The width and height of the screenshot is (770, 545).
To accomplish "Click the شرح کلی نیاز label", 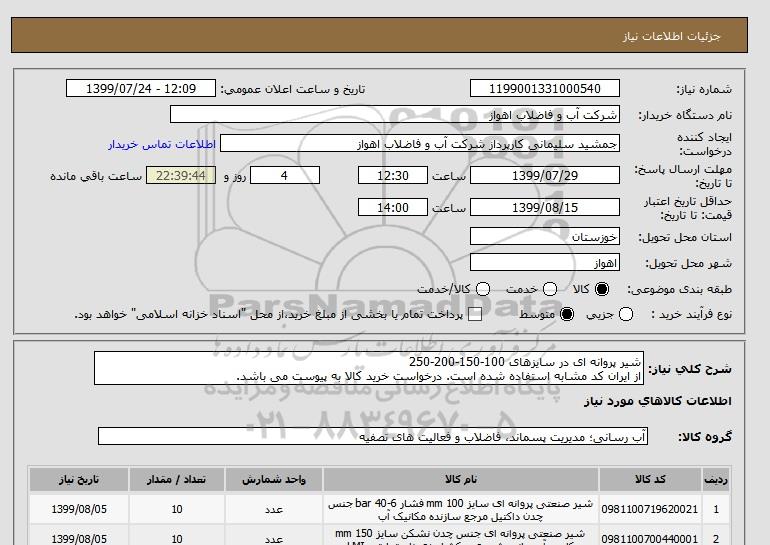I will (690, 369).
